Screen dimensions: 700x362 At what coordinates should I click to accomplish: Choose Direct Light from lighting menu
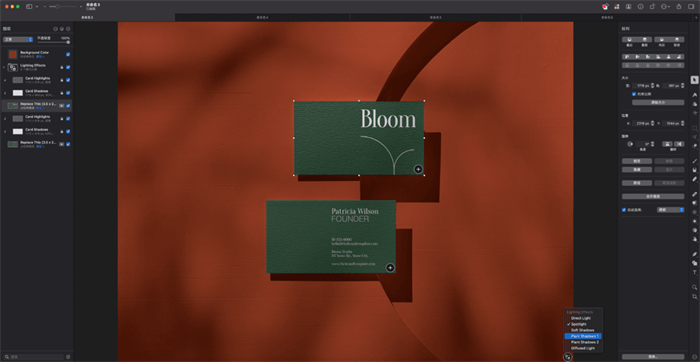(x=581, y=318)
